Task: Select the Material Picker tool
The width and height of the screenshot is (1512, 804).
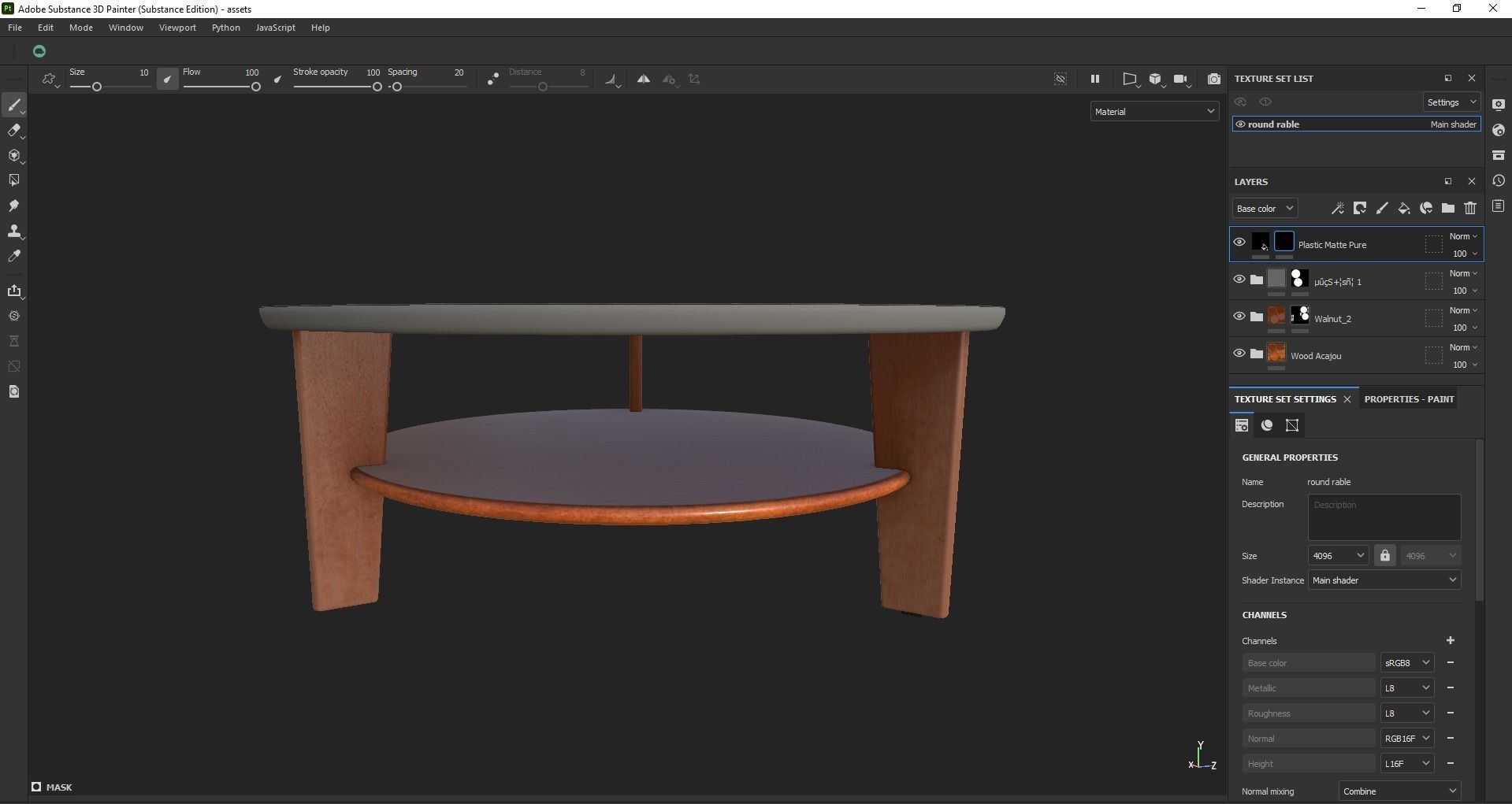Action: coord(14,256)
